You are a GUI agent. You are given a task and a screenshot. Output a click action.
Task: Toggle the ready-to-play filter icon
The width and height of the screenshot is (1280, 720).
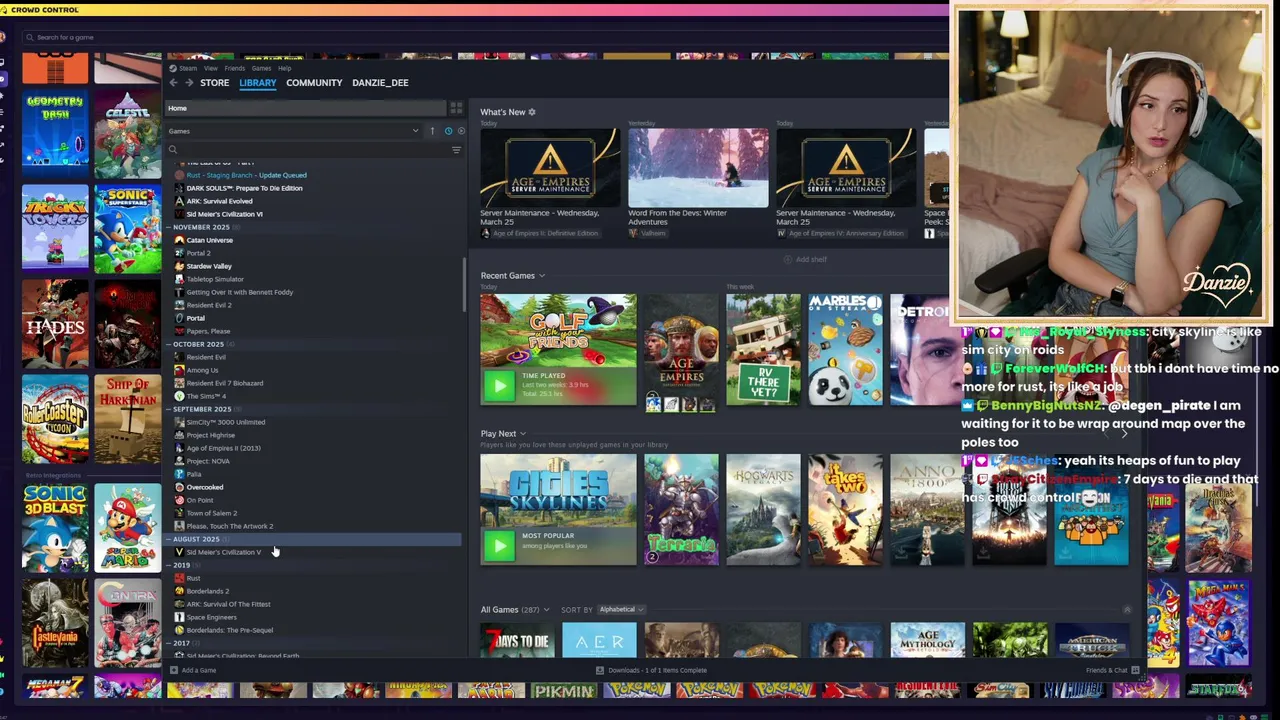point(459,131)
